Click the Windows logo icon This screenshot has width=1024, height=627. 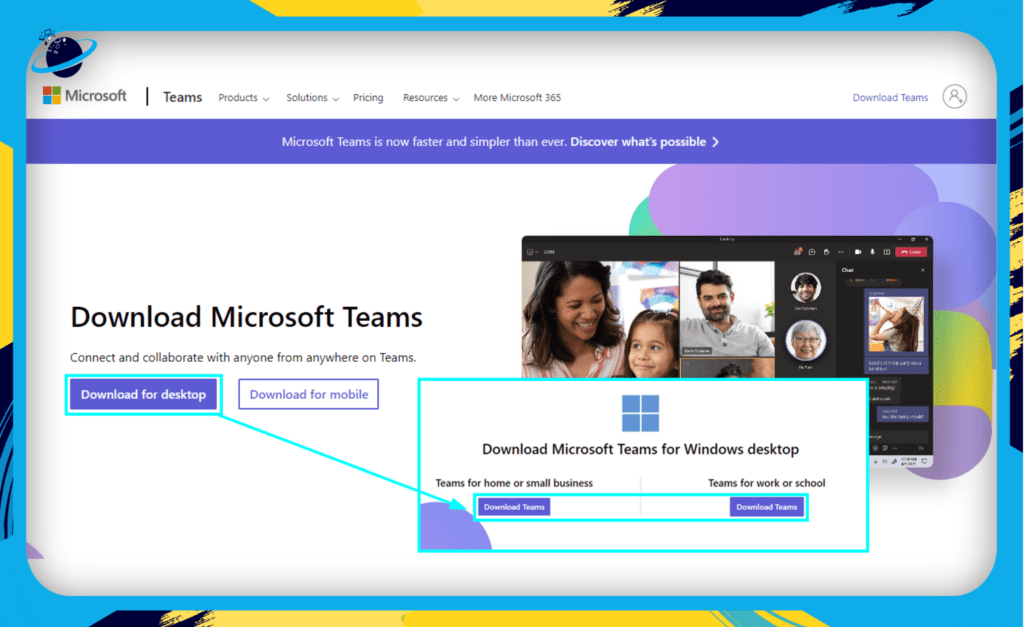pos(640,413)
